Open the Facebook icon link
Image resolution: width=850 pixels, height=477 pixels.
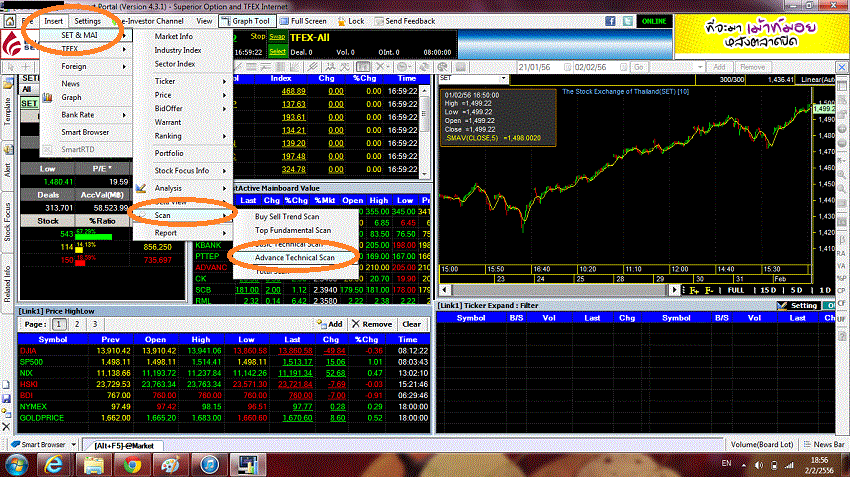(x=610, y=21)
